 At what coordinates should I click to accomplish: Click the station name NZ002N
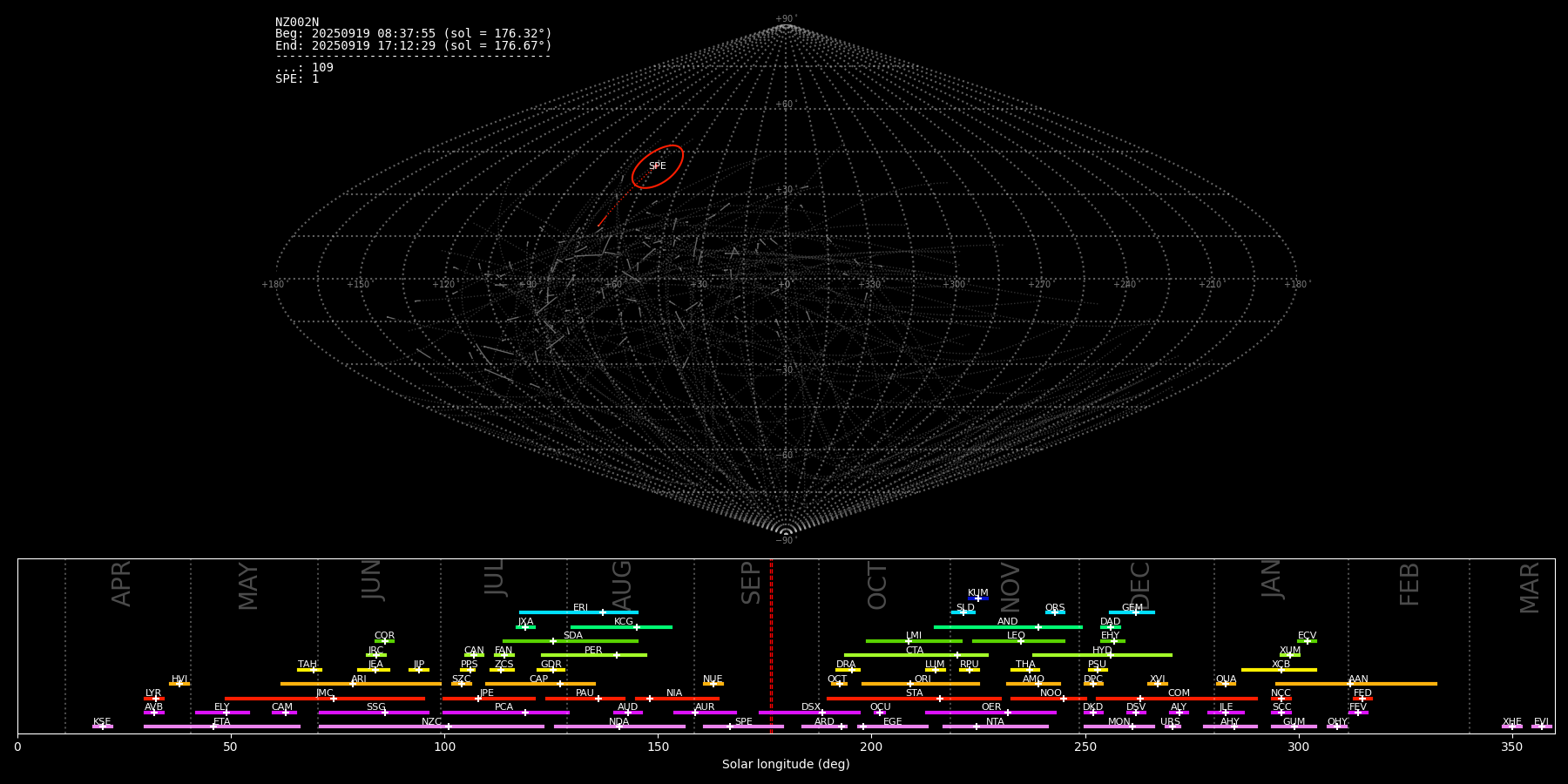tap(297, 23)
